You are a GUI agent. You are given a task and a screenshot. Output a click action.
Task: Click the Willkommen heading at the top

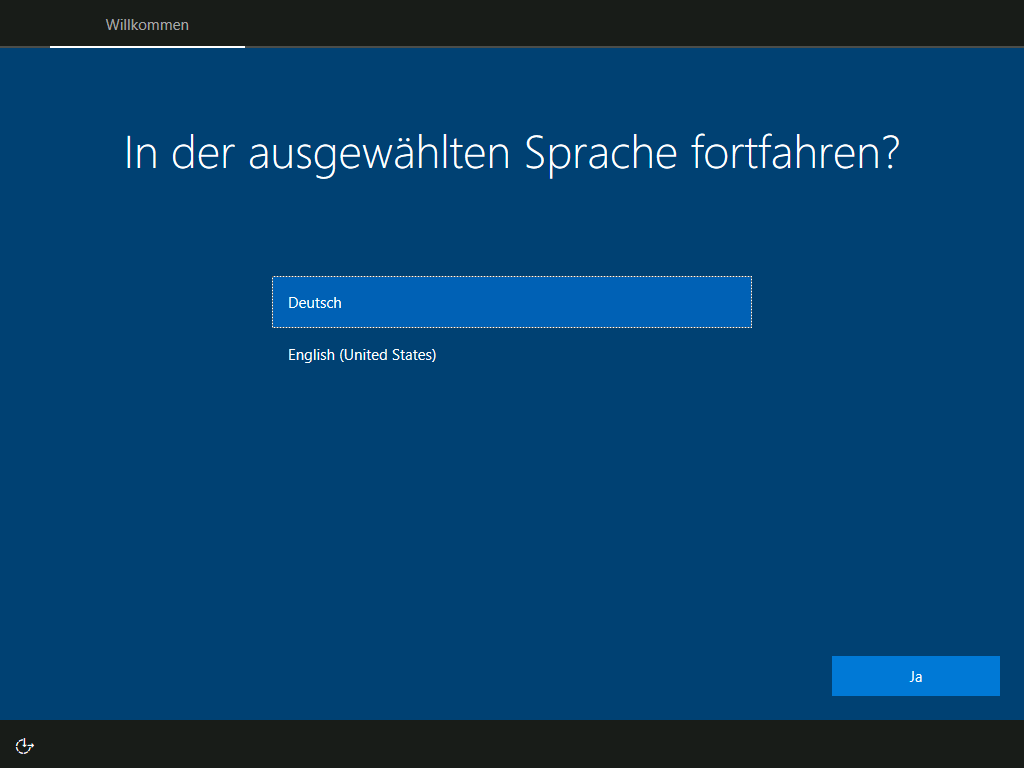click(x=146, y=24)
